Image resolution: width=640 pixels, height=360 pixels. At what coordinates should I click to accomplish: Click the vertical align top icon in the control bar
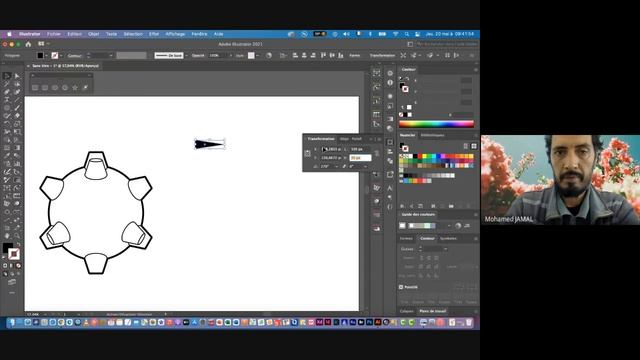coord(323,56)
